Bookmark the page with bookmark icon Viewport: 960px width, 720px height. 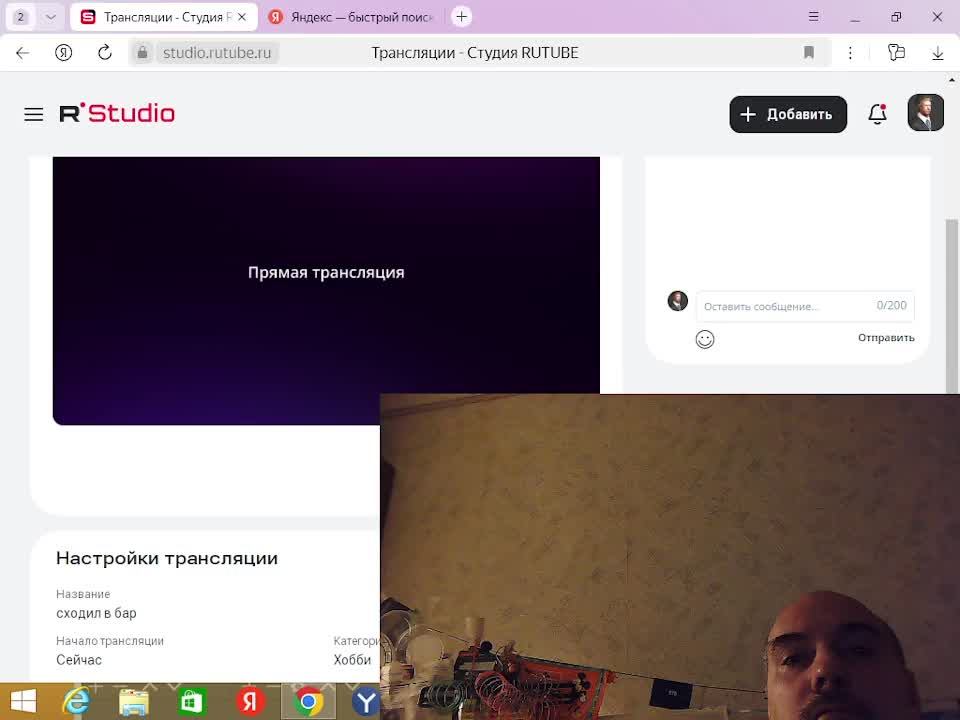pyautogui.click(x=809, y=53)
